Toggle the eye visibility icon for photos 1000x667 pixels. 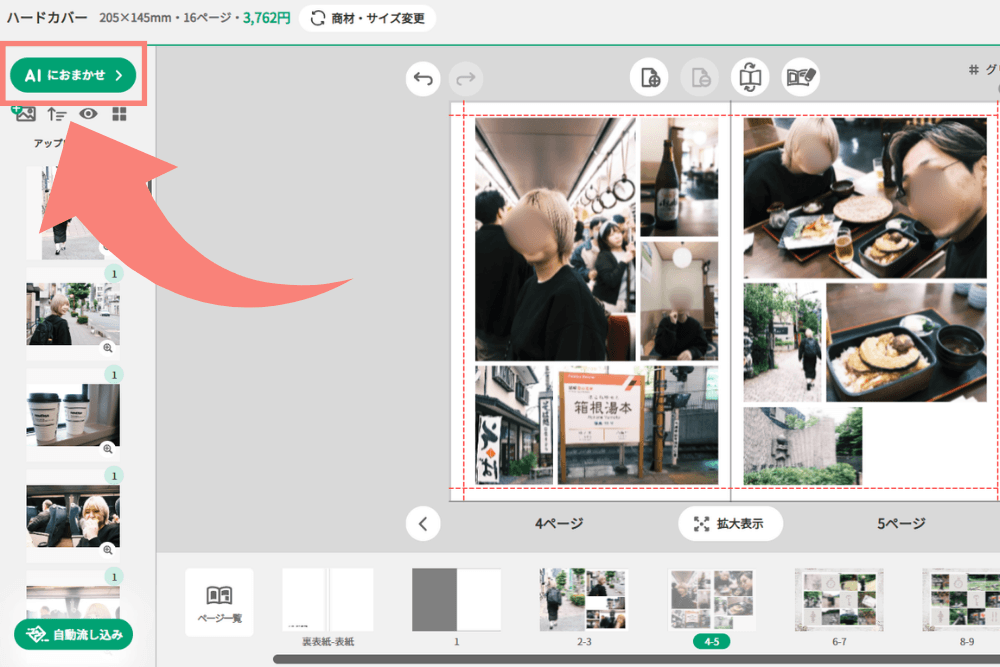tap(88, 114)
